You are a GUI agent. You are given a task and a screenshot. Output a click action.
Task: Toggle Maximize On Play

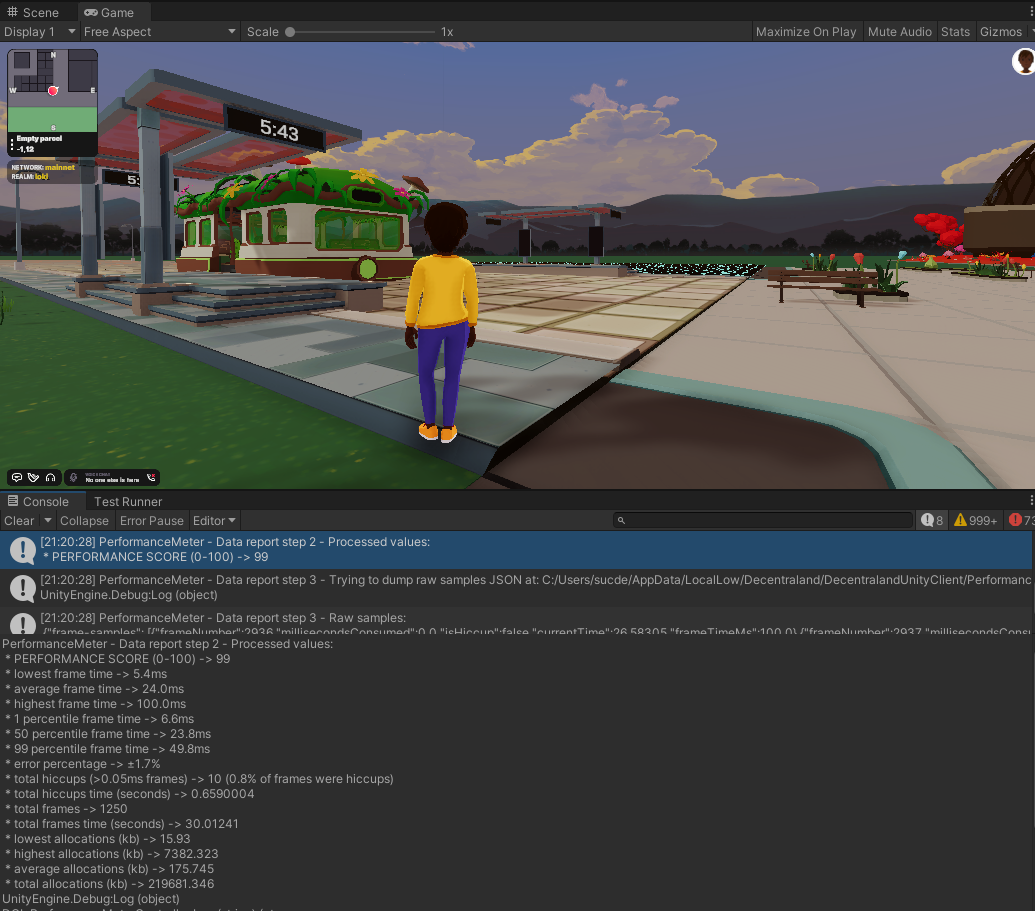[806, 32]
